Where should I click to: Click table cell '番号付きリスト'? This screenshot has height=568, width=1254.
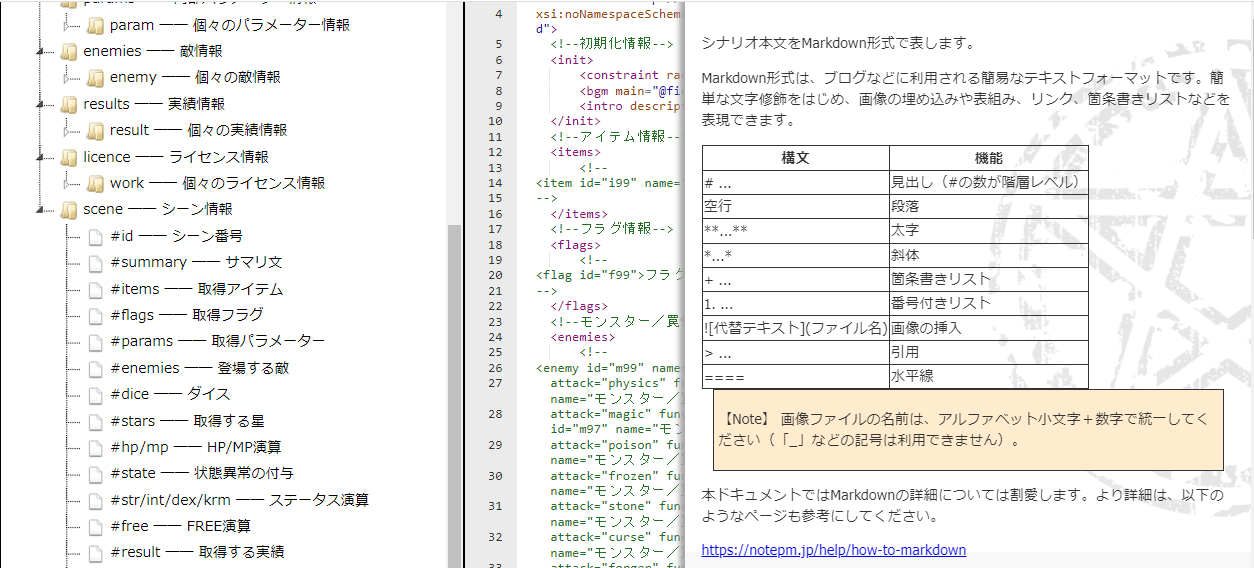click(x=989, y=303)
